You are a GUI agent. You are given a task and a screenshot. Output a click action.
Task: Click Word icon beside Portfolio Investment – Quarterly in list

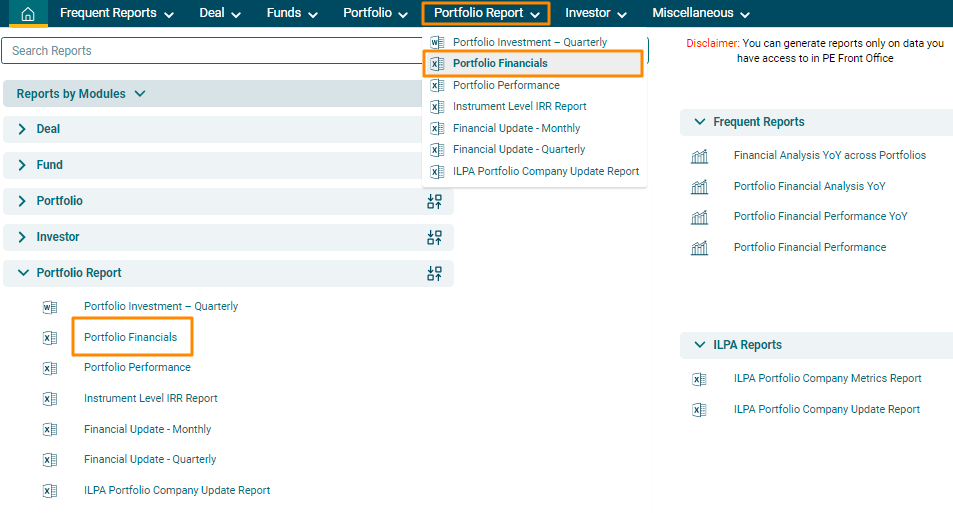pyautogui.click(x=50, y=307)
